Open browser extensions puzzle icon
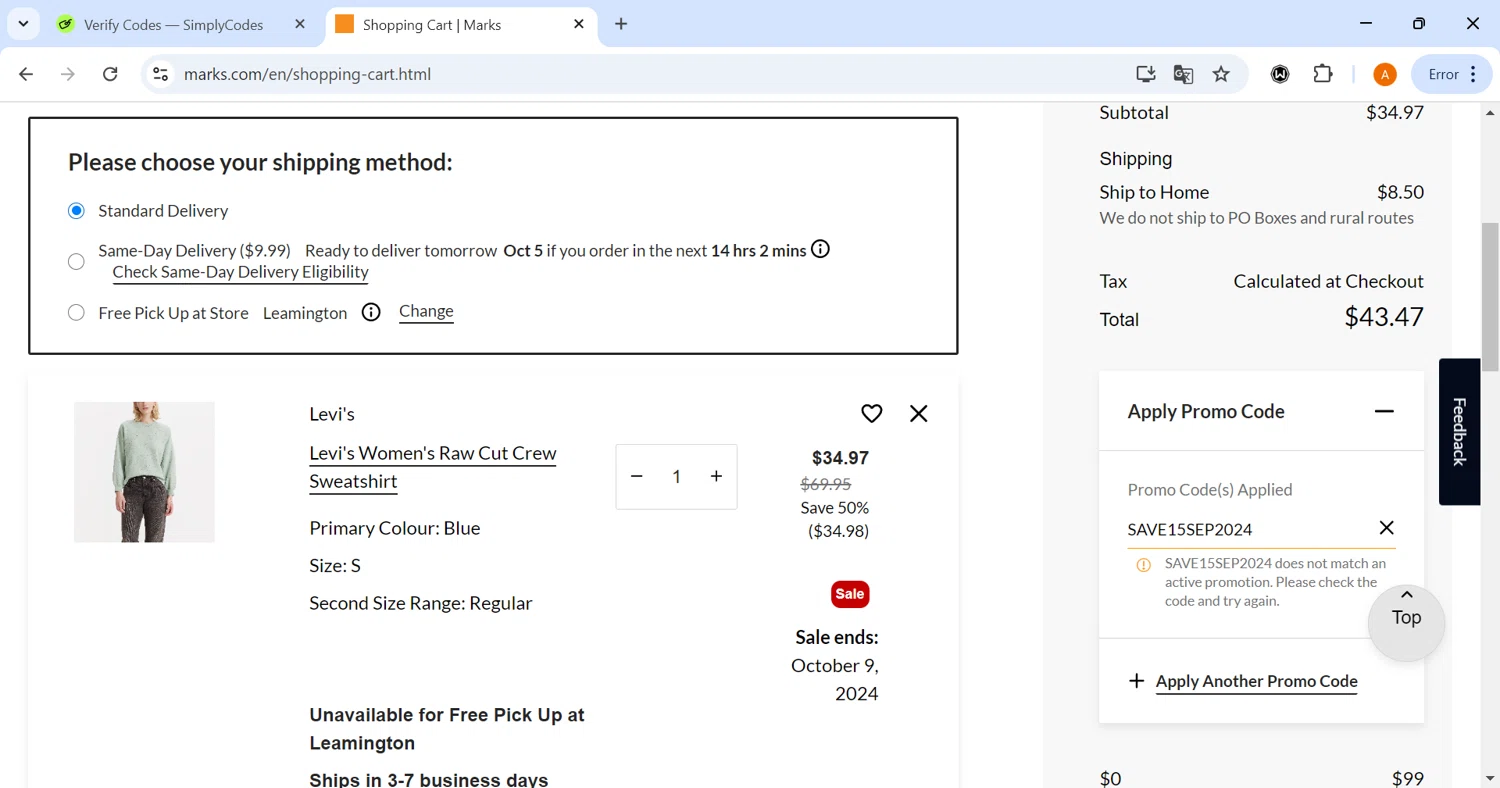The width and height of the screenshot is (1500, 788). click(x=1323, y=74)
